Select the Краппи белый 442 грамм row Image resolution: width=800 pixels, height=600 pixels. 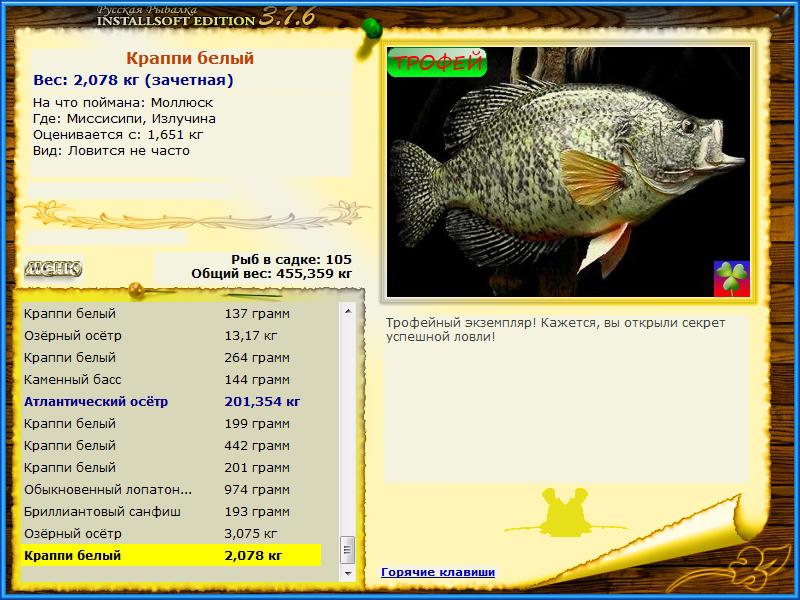click(172, 445)
